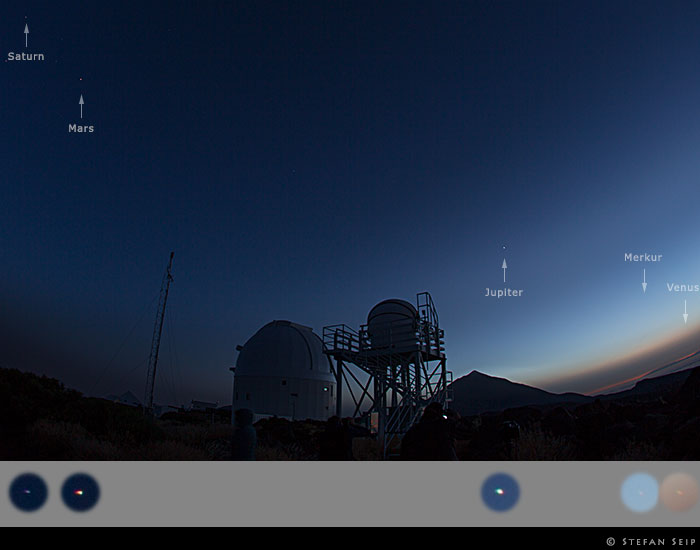Select the Jupiter magnified inset thumbnail
The width and height of the screenshot is (700, 550).
click(500, 492)
